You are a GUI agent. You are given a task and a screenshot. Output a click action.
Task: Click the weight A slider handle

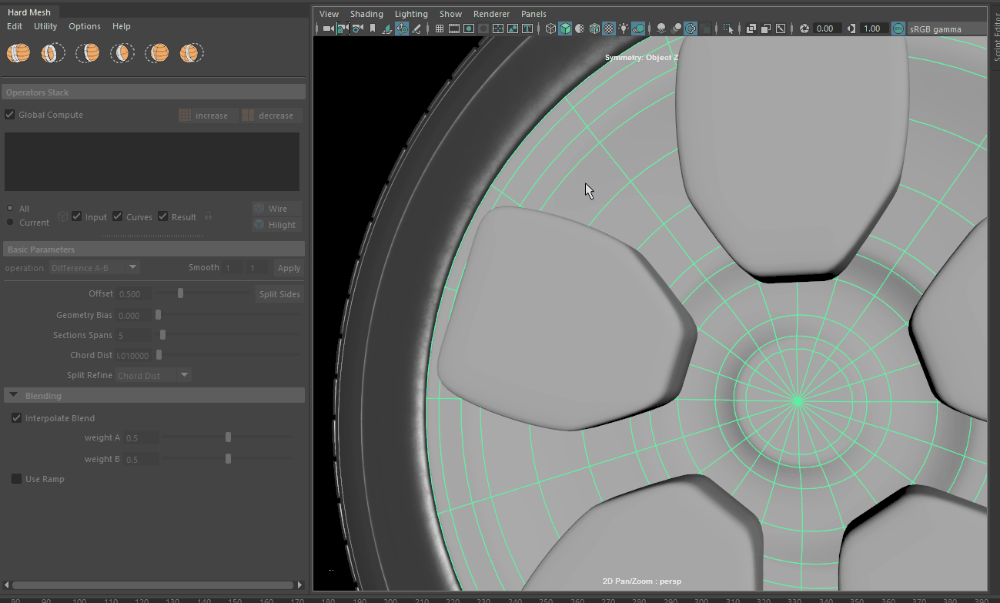click(x=228, y=437)
